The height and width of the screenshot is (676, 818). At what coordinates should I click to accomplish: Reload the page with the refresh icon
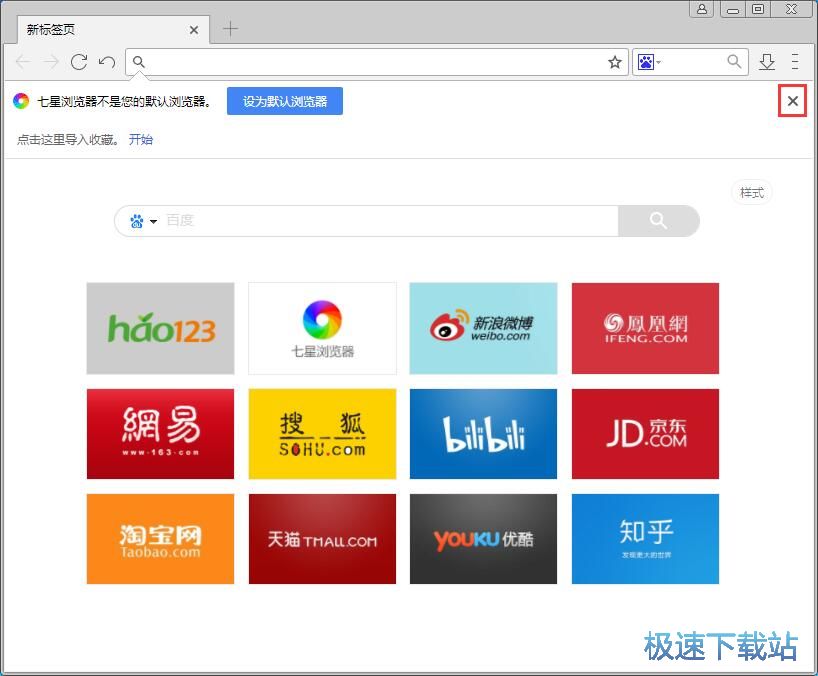pyautogui.click(x=79, y=62)
